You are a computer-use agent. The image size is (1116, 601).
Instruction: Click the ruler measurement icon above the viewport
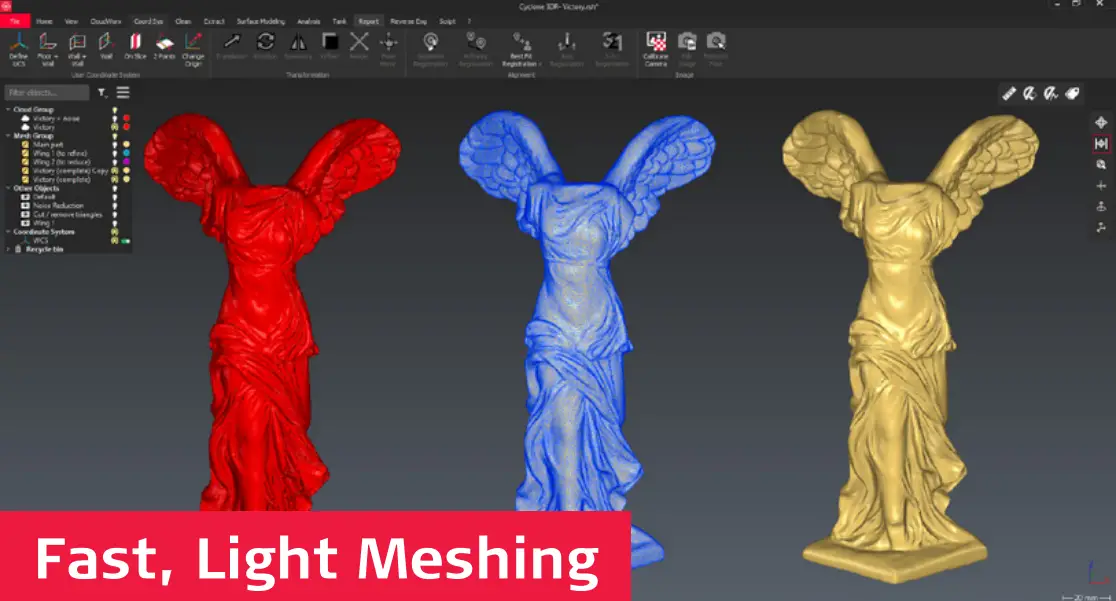1009,92
